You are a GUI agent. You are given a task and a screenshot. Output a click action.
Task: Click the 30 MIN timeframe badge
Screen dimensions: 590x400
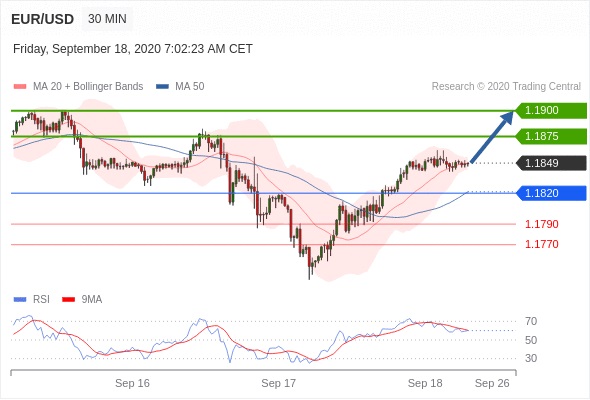[107, 19]
